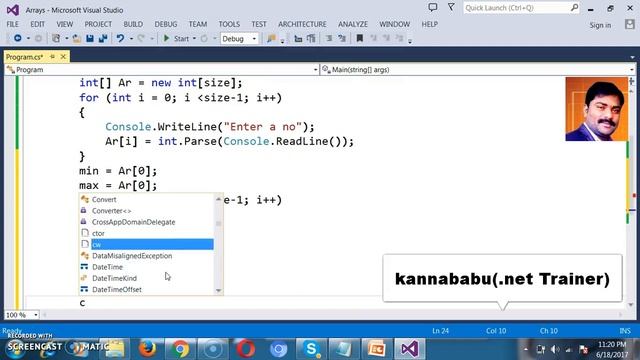Click the Undo arrow icon

pyautogui.click(x=120, y=38)
